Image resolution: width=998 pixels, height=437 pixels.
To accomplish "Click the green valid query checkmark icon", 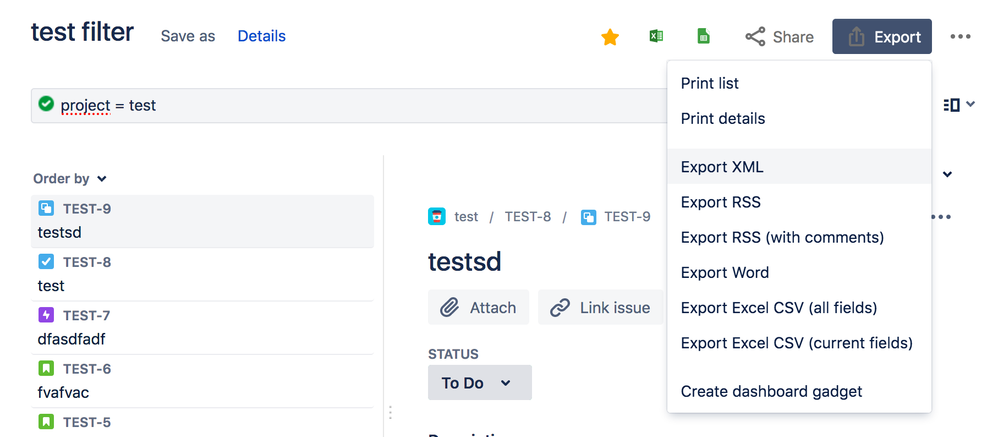I will 46,103.
